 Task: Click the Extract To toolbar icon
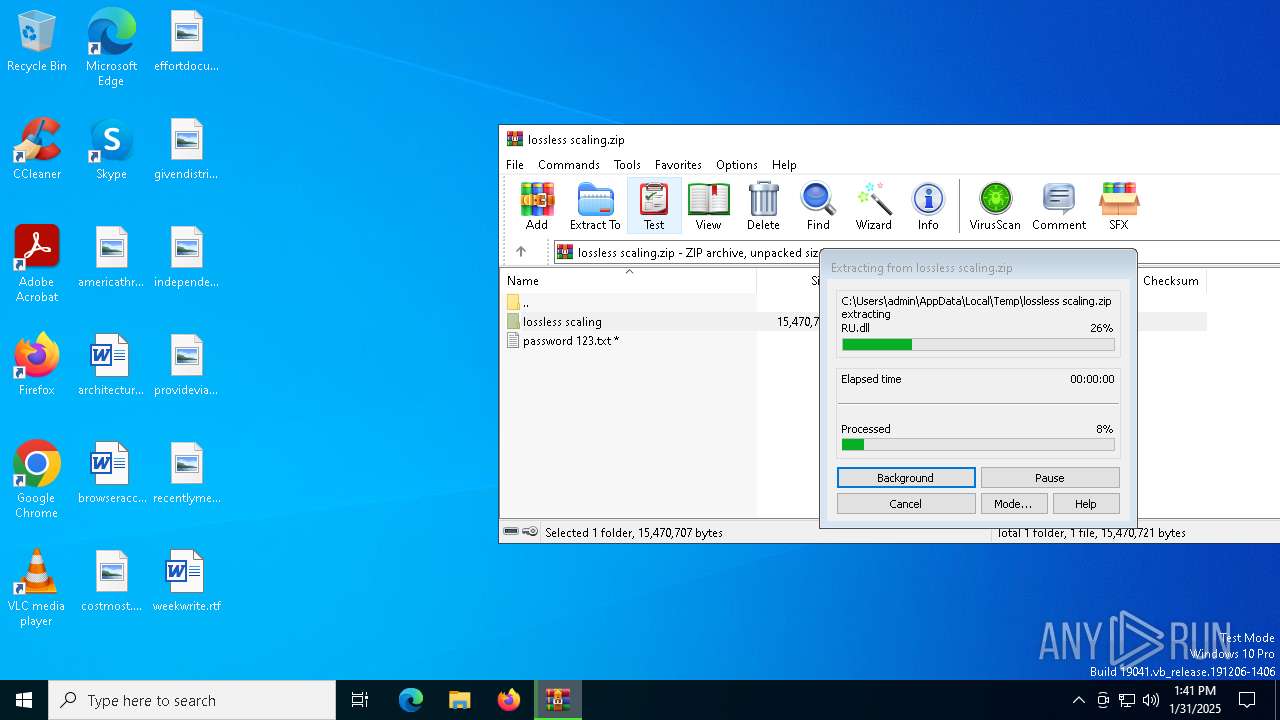coord(595,206)
